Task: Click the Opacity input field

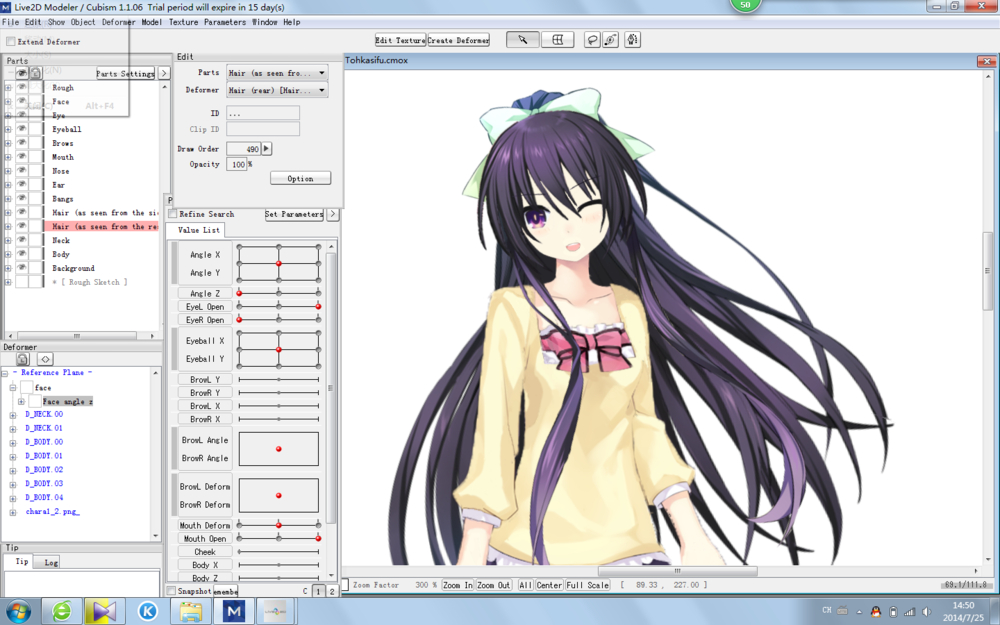Action: point(237,164)
